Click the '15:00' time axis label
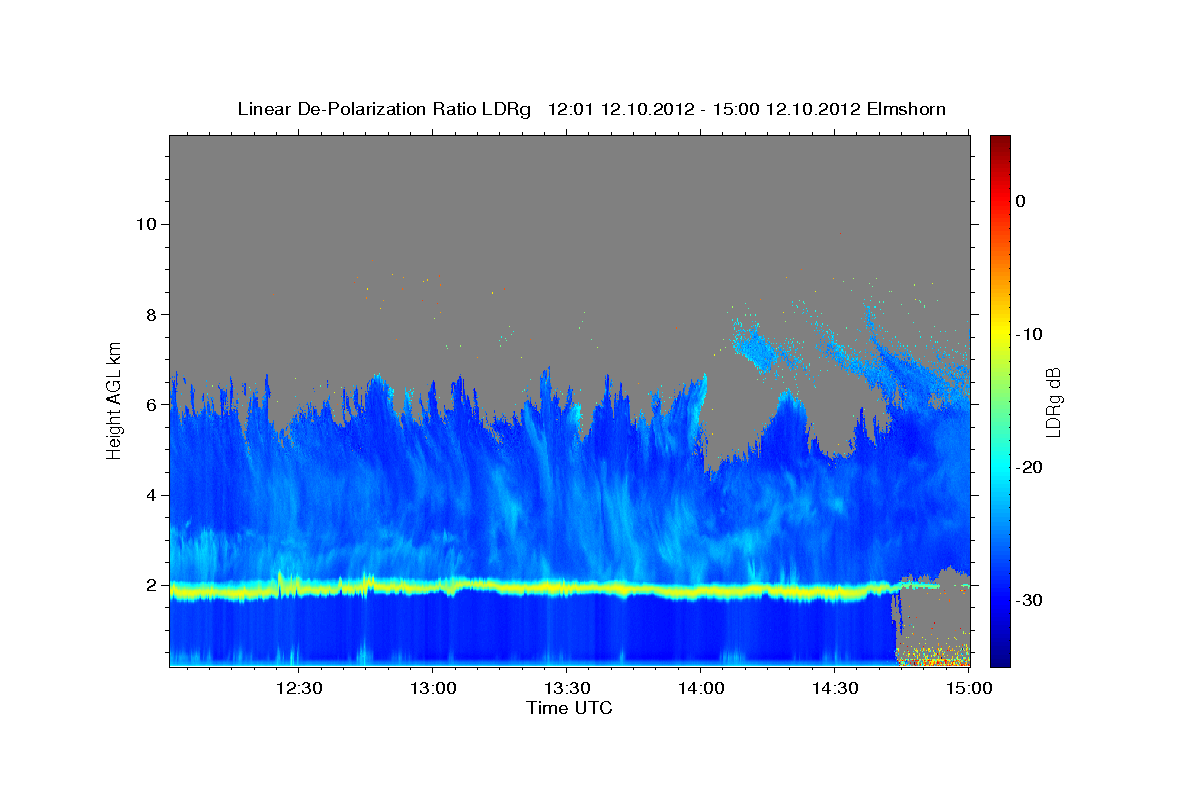1200x800 pixels. 969,689
